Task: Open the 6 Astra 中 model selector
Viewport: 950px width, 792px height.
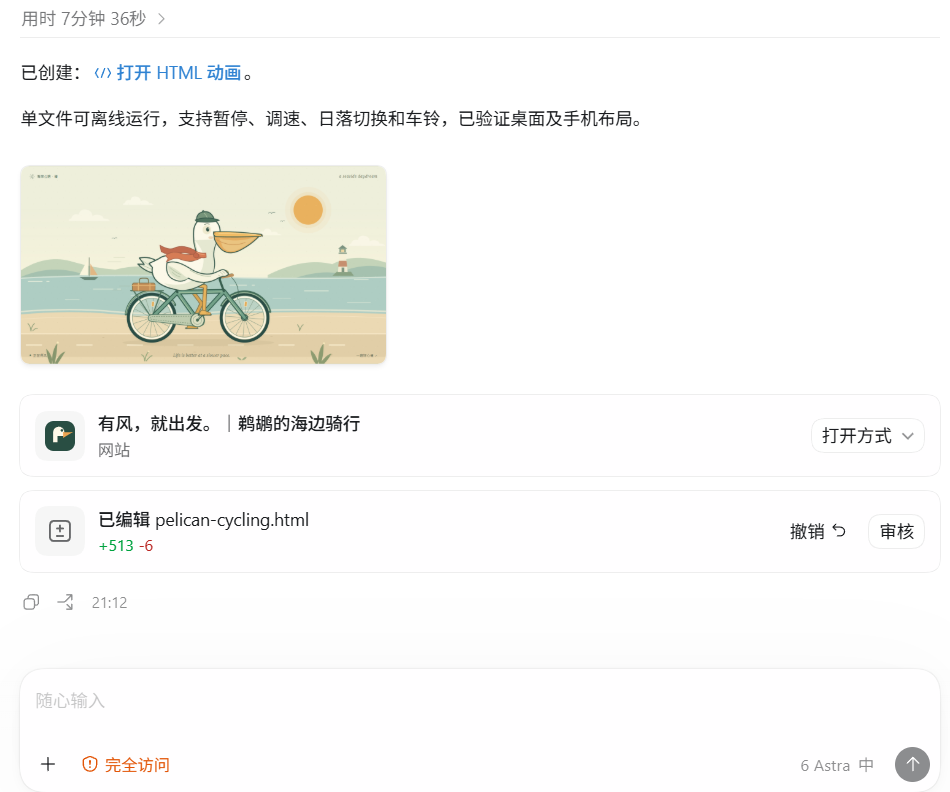Action: (x=837, y=765)
